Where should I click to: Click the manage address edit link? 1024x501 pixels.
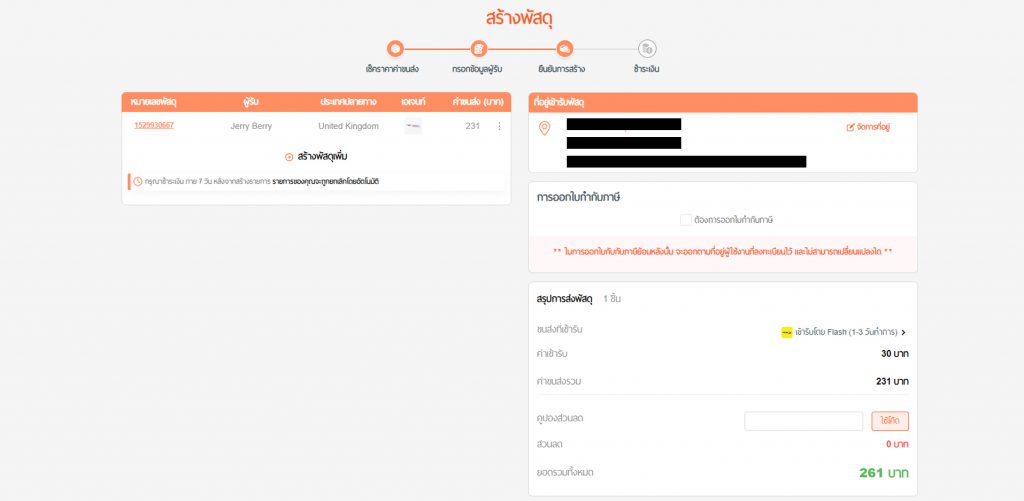click(869, 127)
